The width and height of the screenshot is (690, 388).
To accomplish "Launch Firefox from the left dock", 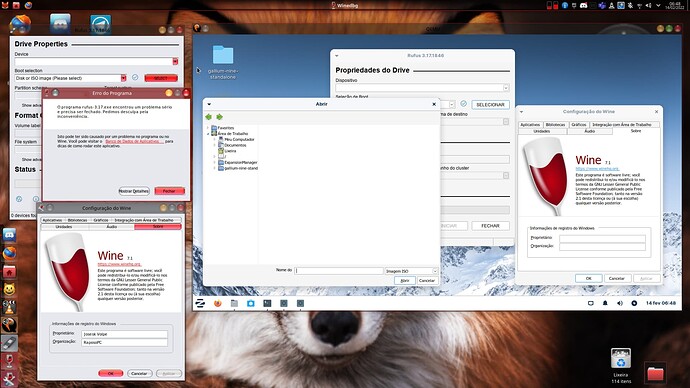I will (10, 253).
